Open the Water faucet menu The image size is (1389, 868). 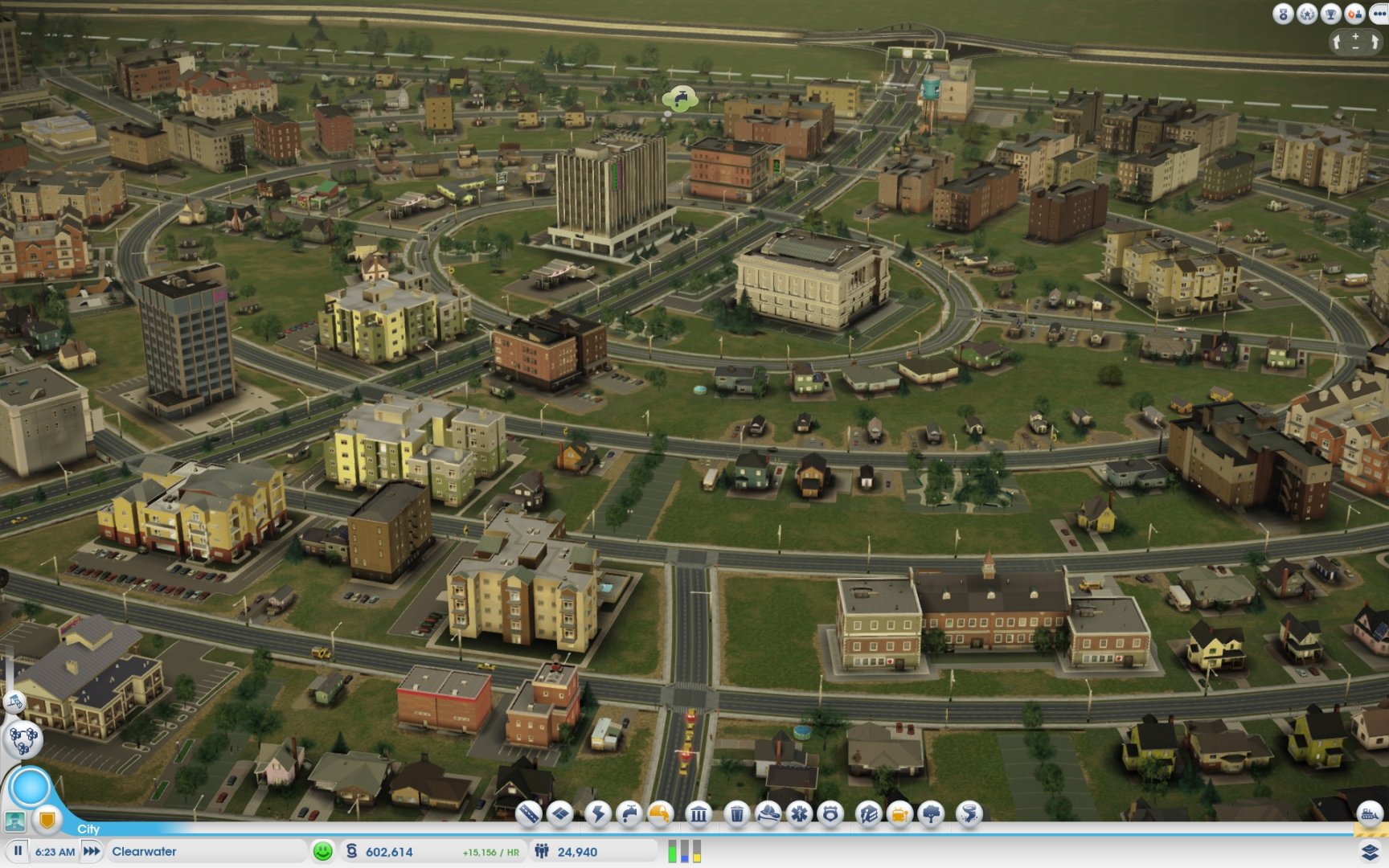coord(629,814)
